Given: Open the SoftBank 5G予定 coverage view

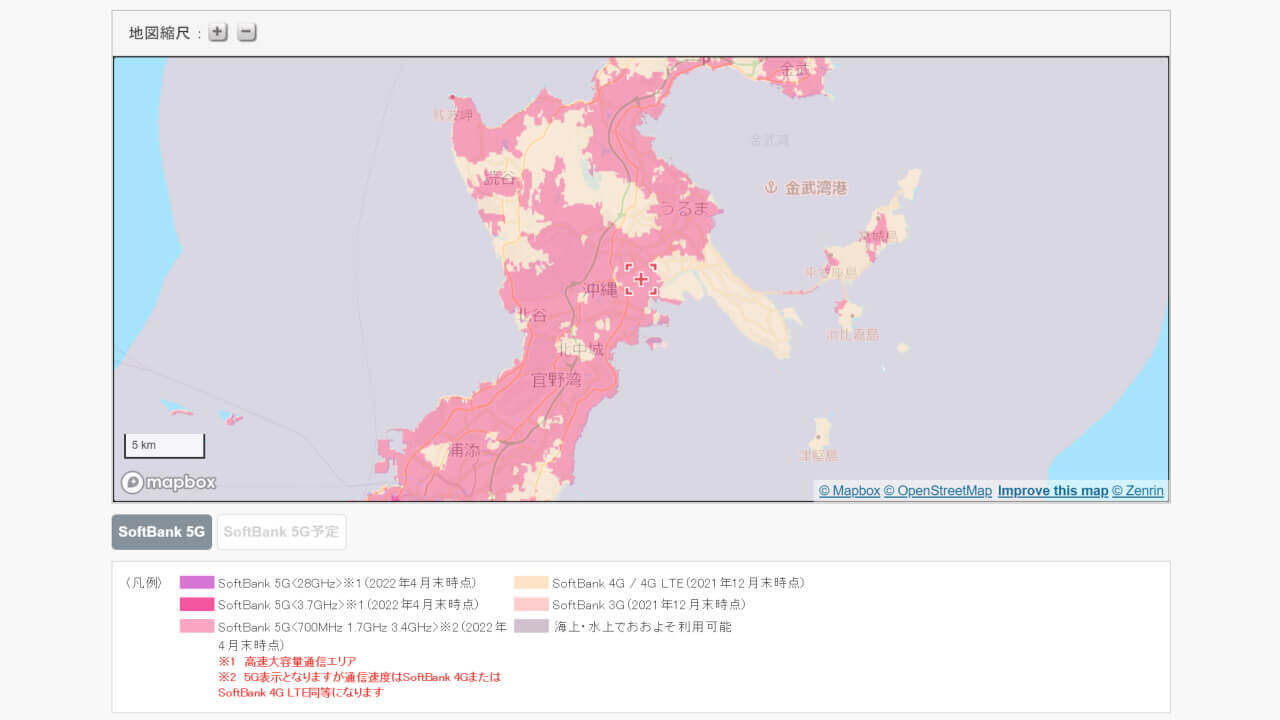Looking at the screenshot, I should coord(281,531).
